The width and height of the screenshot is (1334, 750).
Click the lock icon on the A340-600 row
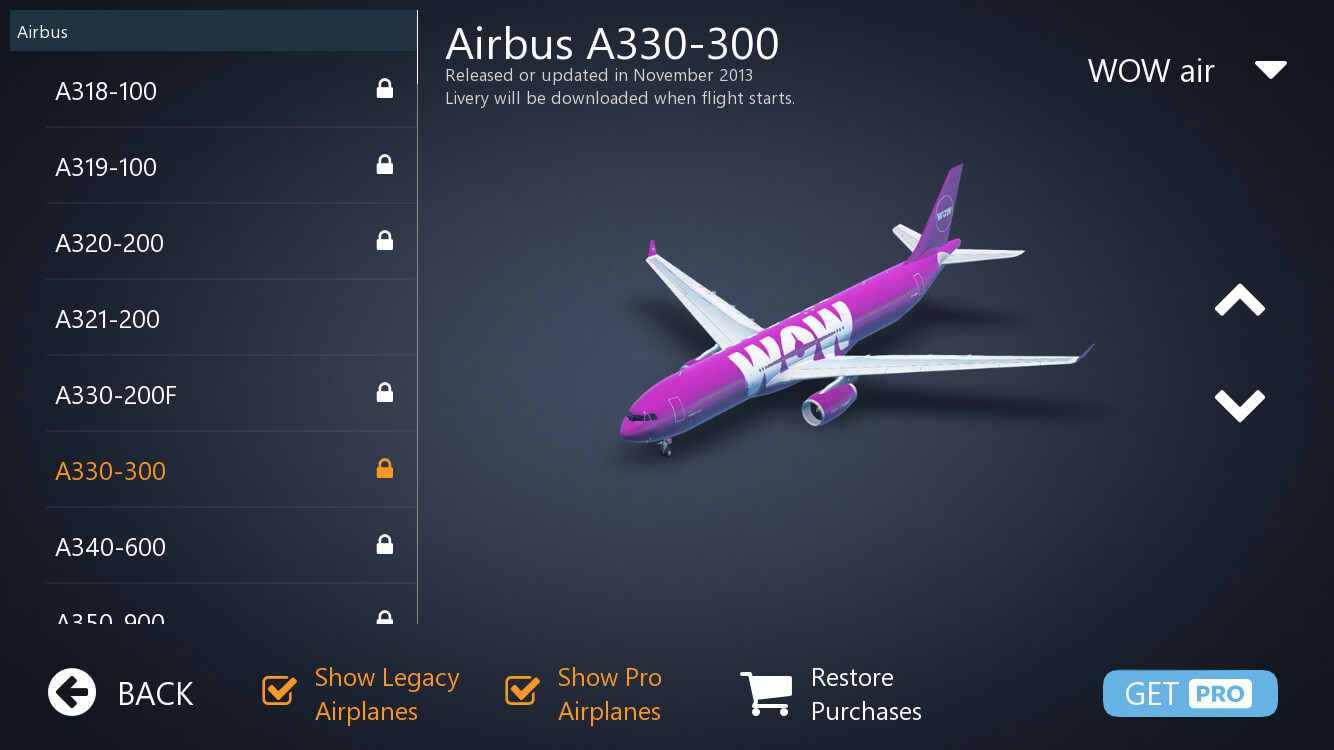[384, 545]
